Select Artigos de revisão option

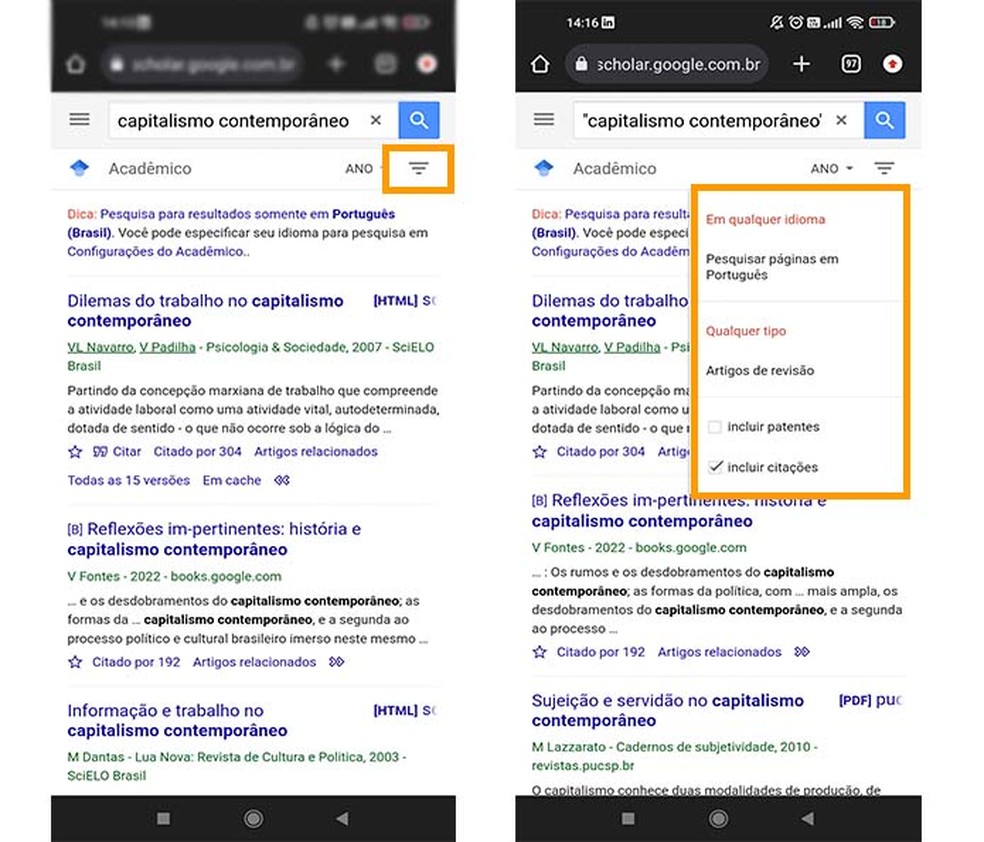[760, 370]
